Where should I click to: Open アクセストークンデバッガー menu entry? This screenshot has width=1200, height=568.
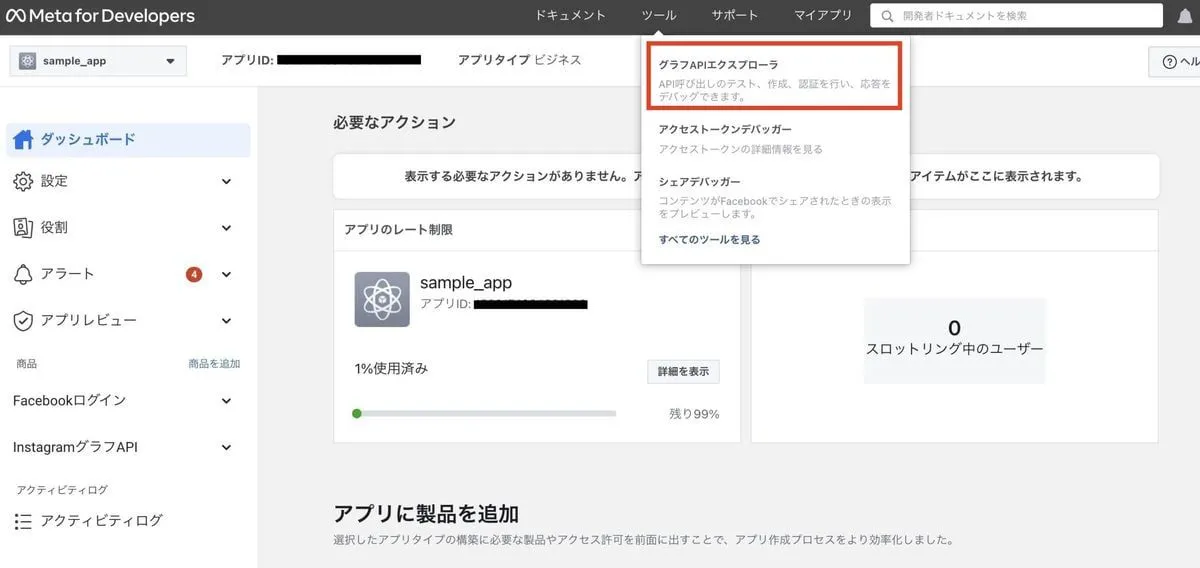coord(725,130)
